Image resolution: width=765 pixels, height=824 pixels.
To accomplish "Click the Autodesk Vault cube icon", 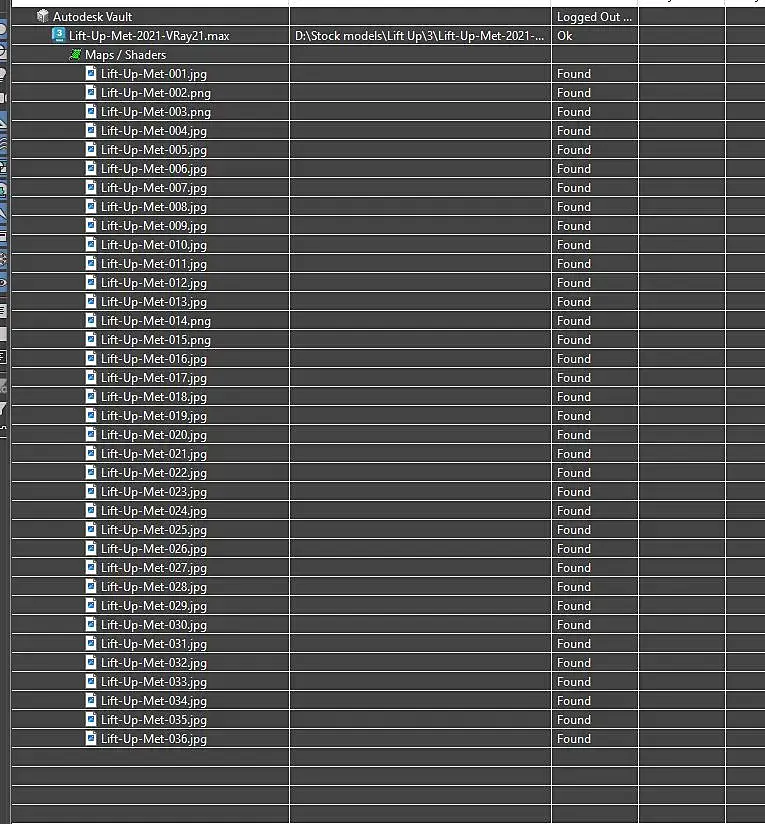I will point(43,16).
